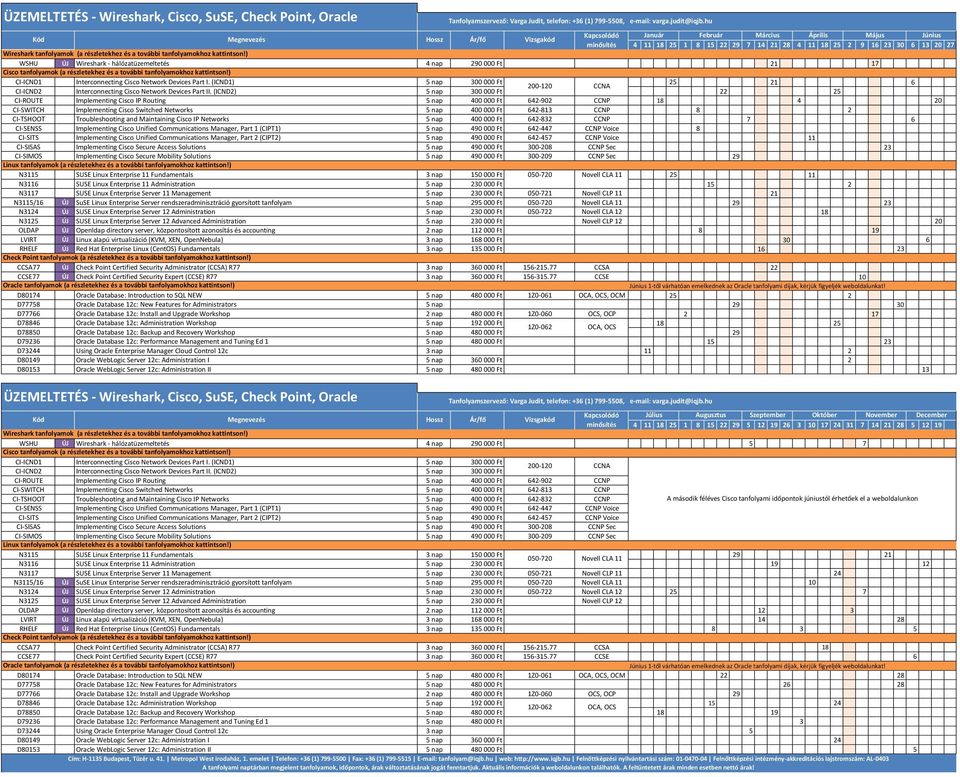Click date "19" in N3116 row, Szeptember column

pyautogui.click(x=774, y=564)
